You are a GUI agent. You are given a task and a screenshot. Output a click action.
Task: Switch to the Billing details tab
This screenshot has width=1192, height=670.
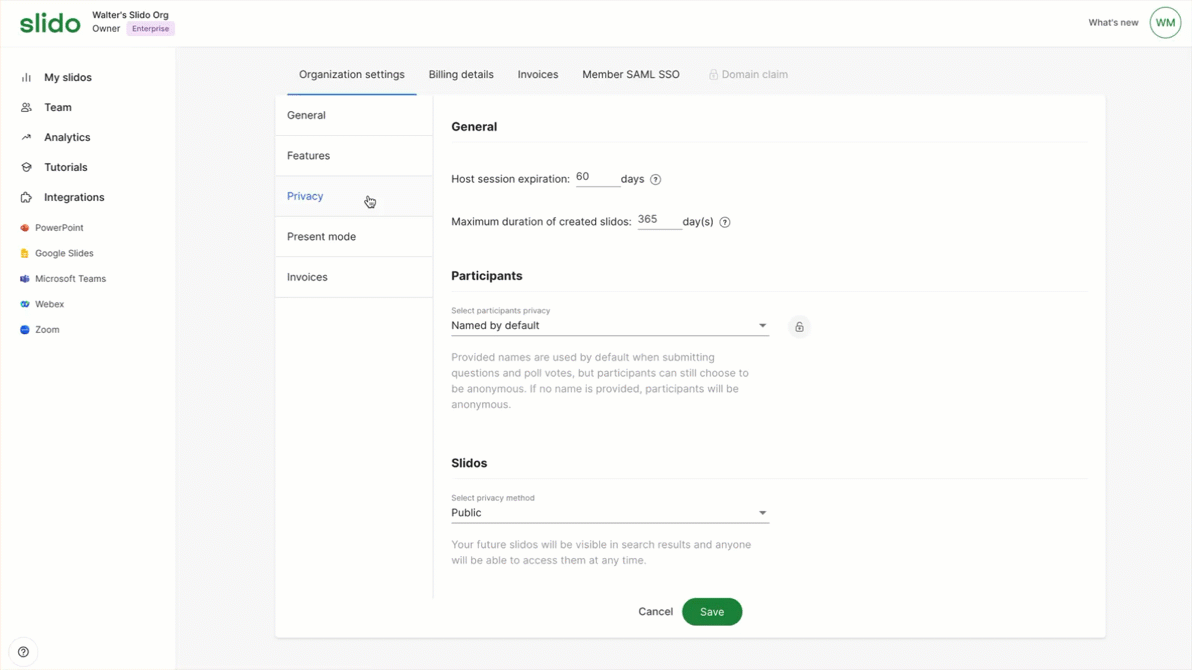click(461, 75)
